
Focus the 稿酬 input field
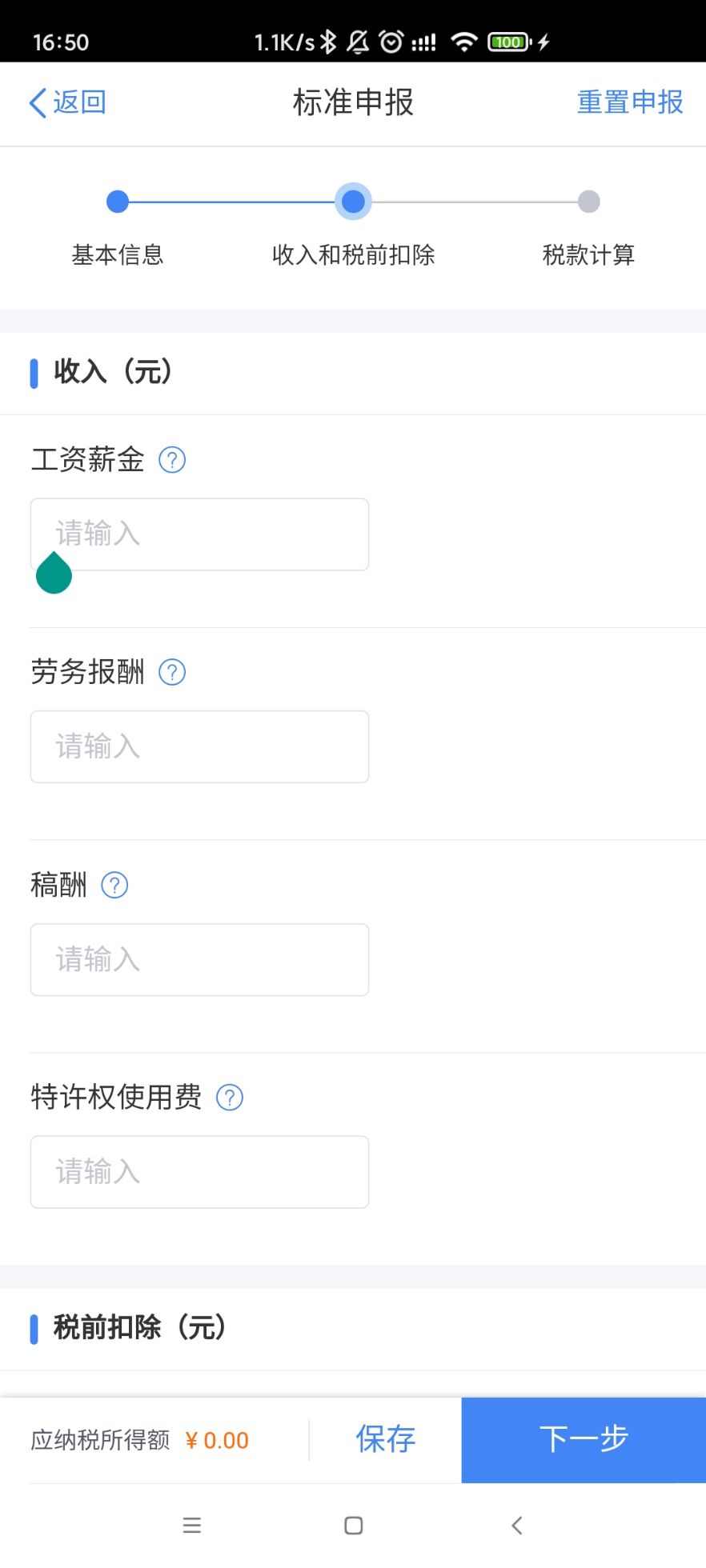tap(199, 959)
